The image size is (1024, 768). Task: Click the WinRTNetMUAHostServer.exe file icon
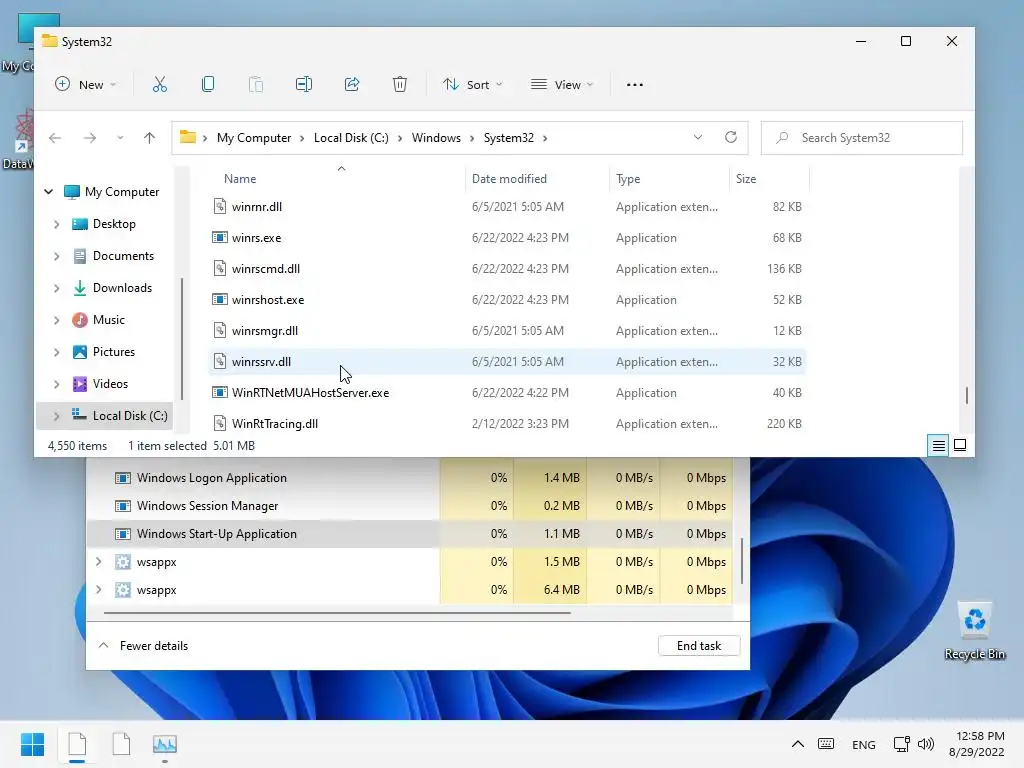pyautogui.click(x=219, y=392)
